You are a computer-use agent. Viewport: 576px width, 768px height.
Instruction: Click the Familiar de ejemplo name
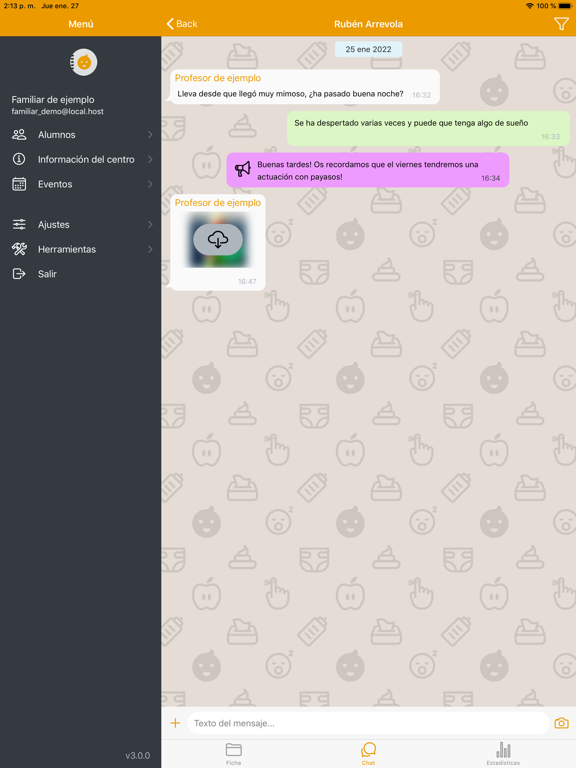53,99
